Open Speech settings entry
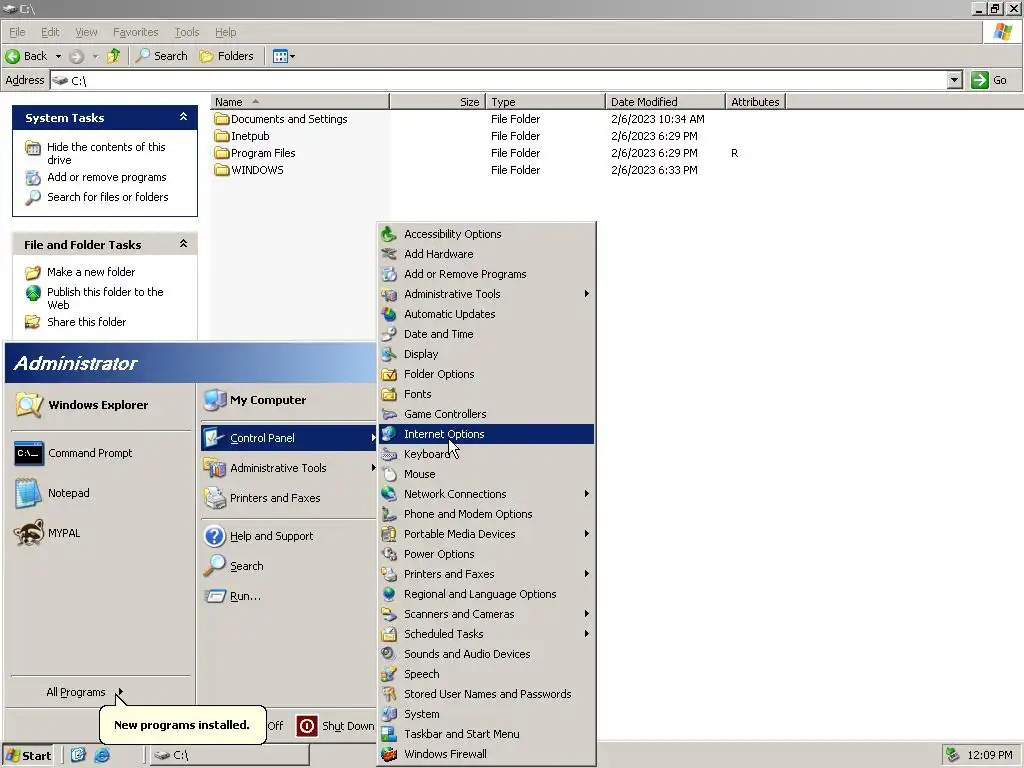 pos(487,674)
